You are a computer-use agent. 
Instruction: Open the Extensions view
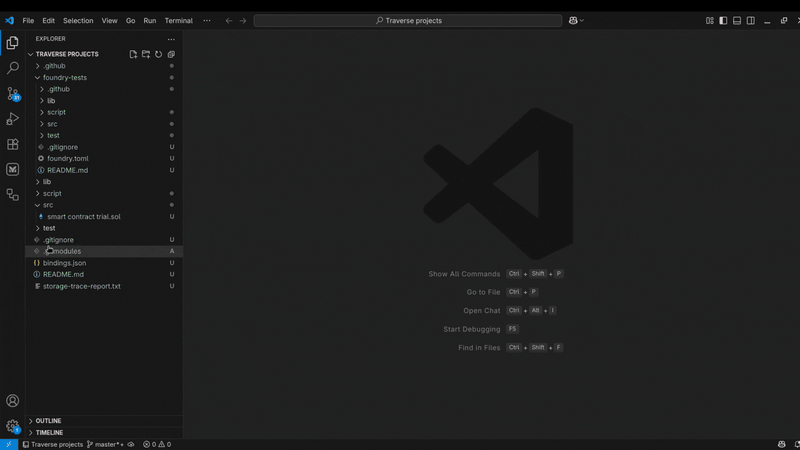click(12, 144)
